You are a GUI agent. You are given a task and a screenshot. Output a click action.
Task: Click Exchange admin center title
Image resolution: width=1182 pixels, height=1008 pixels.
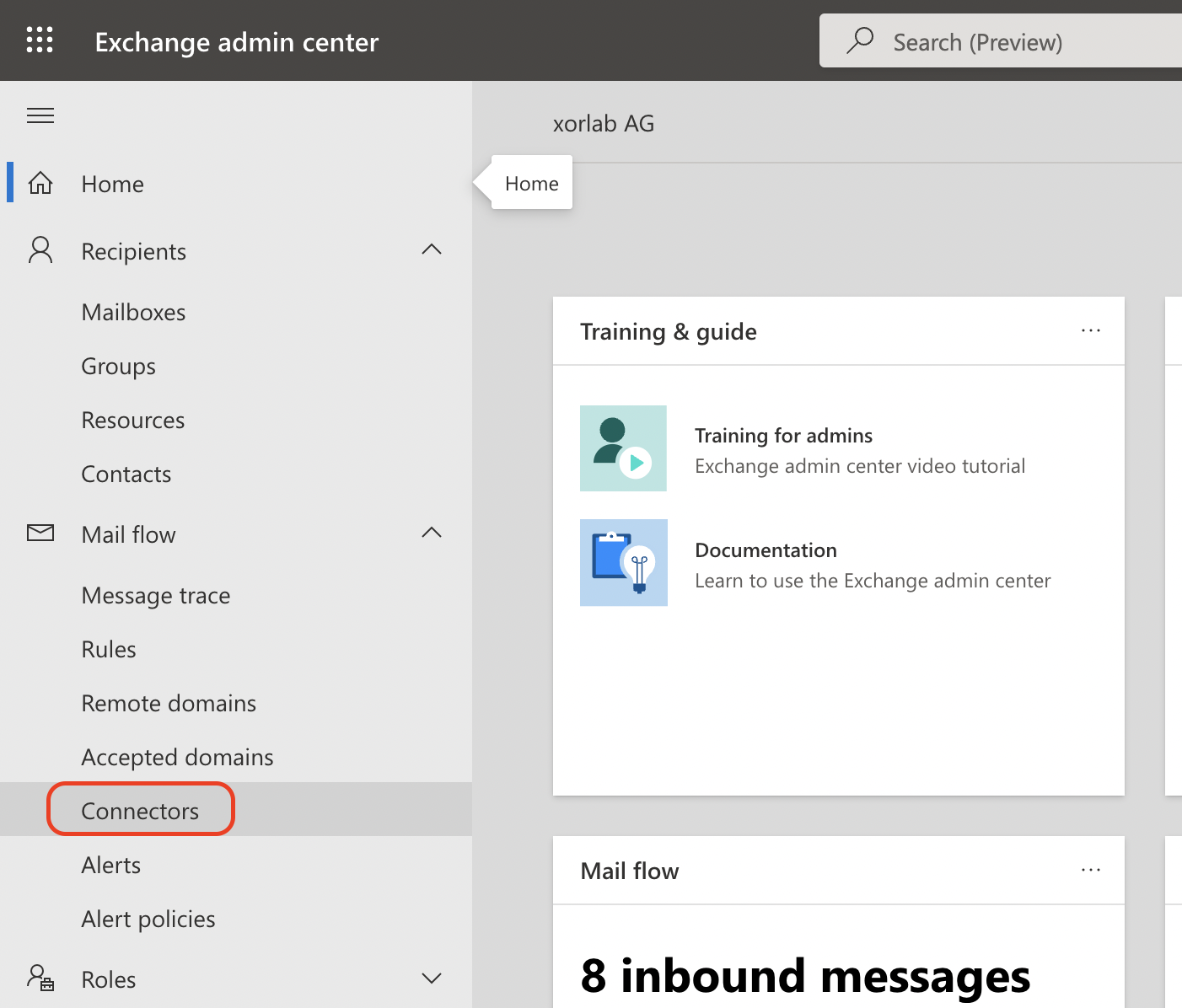[237, 42]
